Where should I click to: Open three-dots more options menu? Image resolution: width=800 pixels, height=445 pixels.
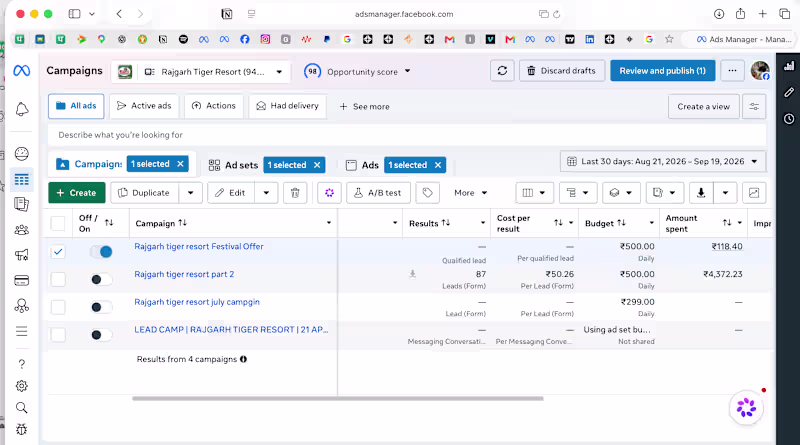[732, 71]
